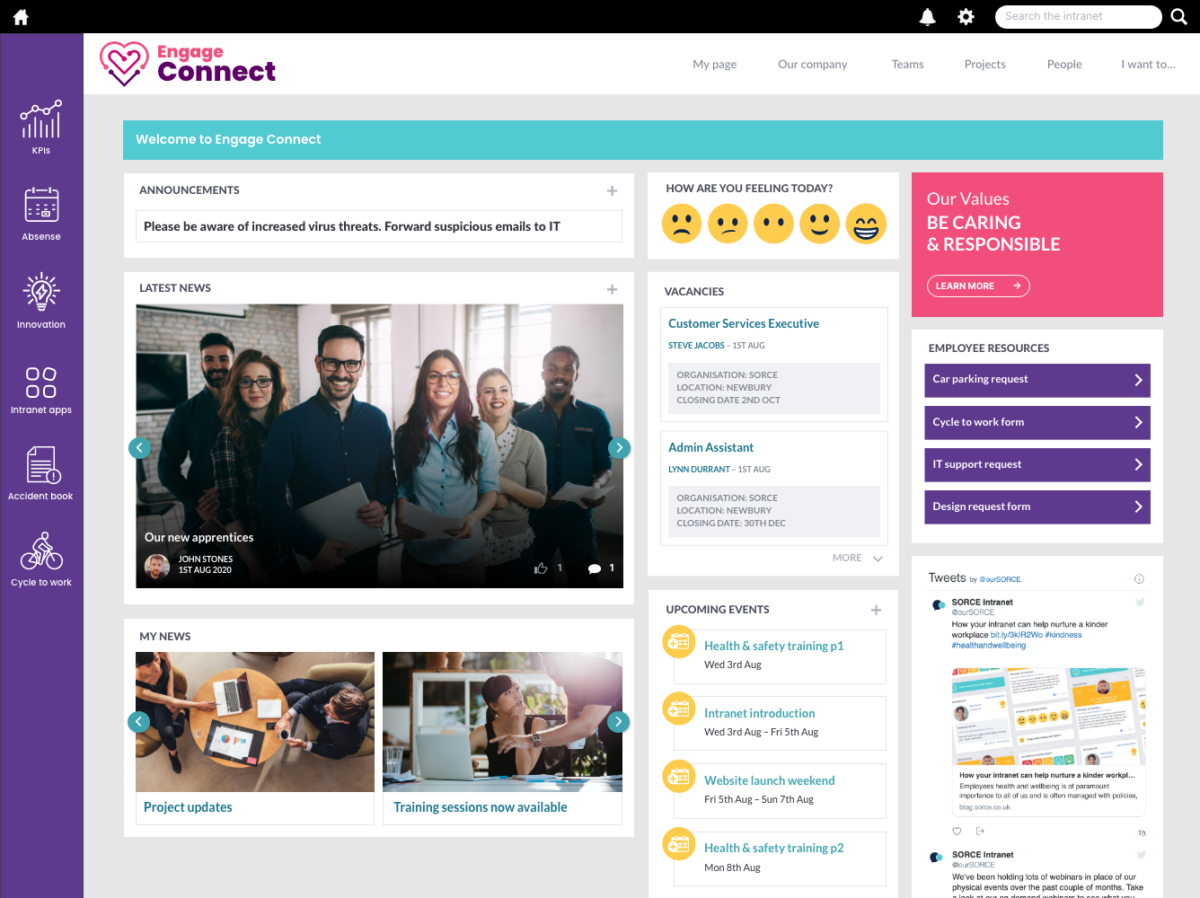Open the Accident book
This screenshot has width=1200, height=898.
(41, 468)
